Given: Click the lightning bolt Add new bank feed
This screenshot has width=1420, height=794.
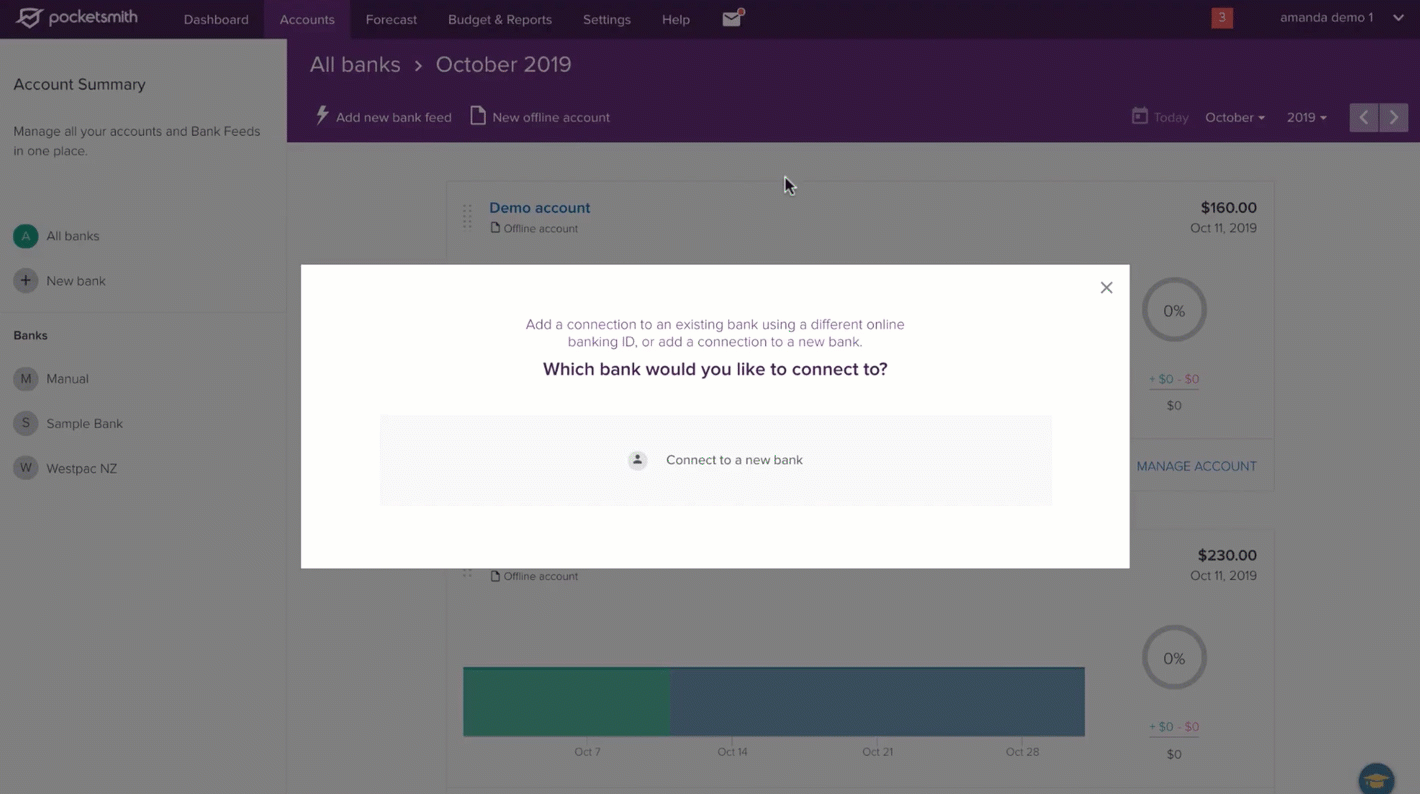Looking at the screenshot, I should pos(322,116).
